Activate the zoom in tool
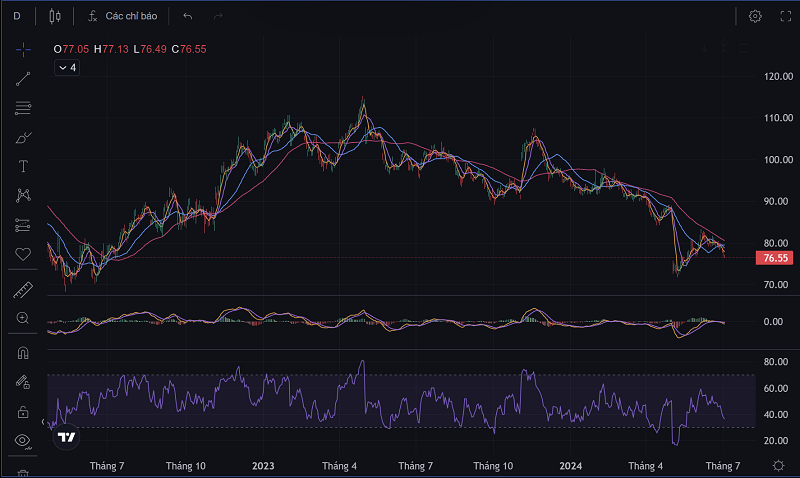 (23, 318)
